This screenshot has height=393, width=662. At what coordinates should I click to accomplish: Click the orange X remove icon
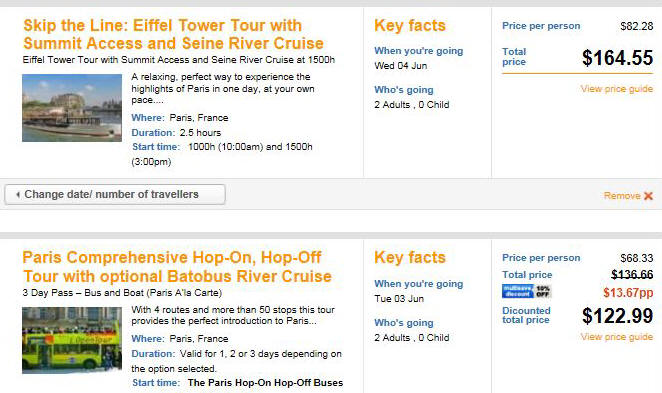click(x=648, y=196)
